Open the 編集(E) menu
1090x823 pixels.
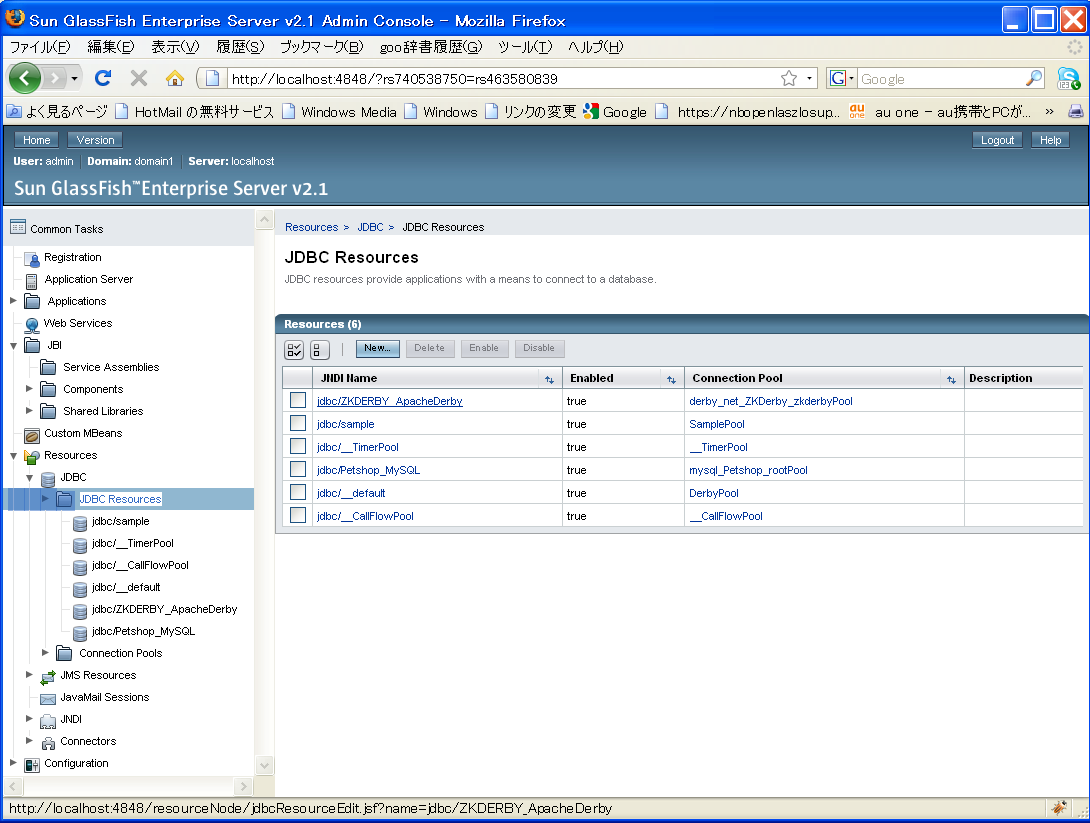(x=110, y=47)
